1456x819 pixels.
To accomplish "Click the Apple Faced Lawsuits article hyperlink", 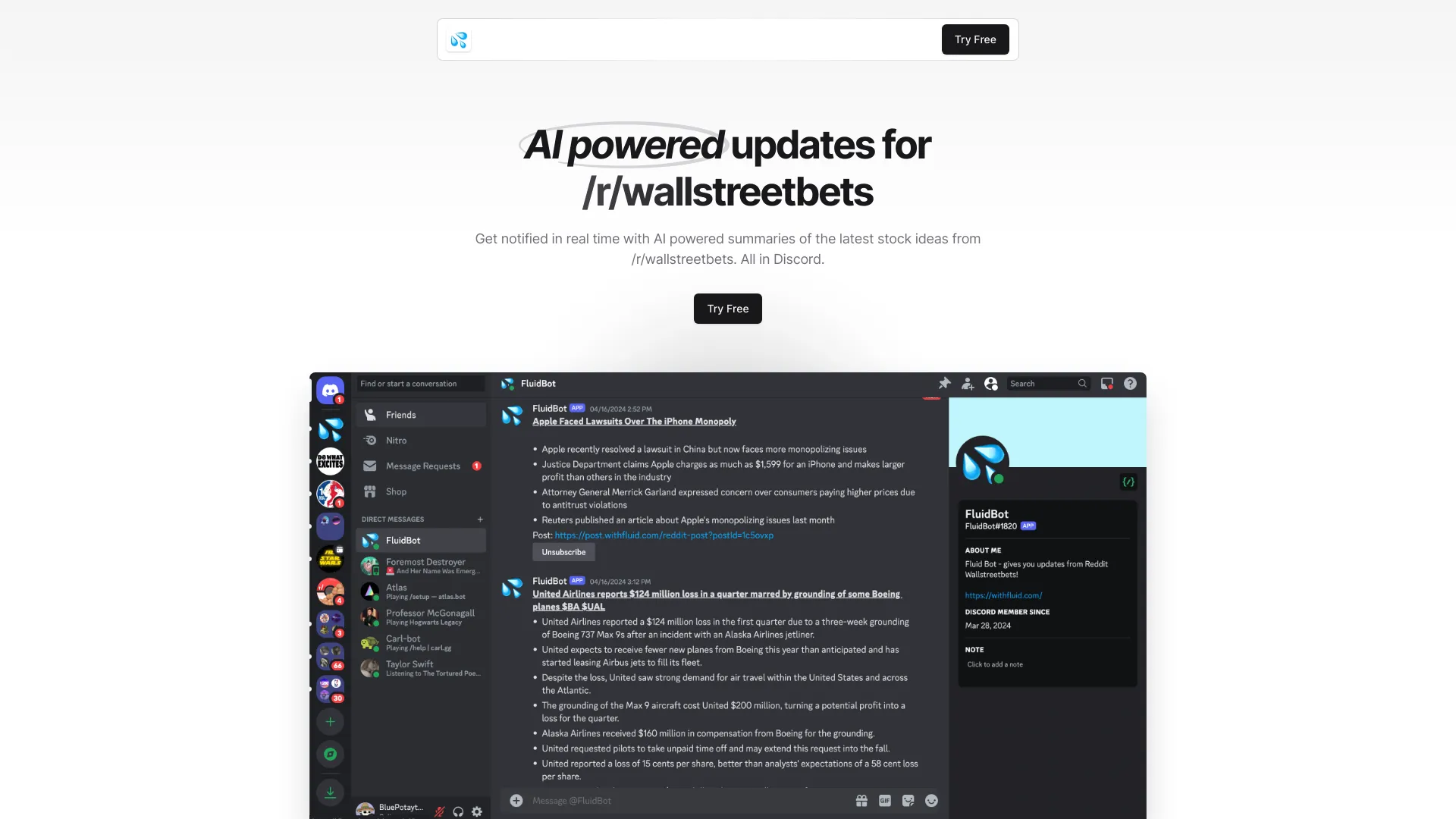I will [x=634, y=421].
